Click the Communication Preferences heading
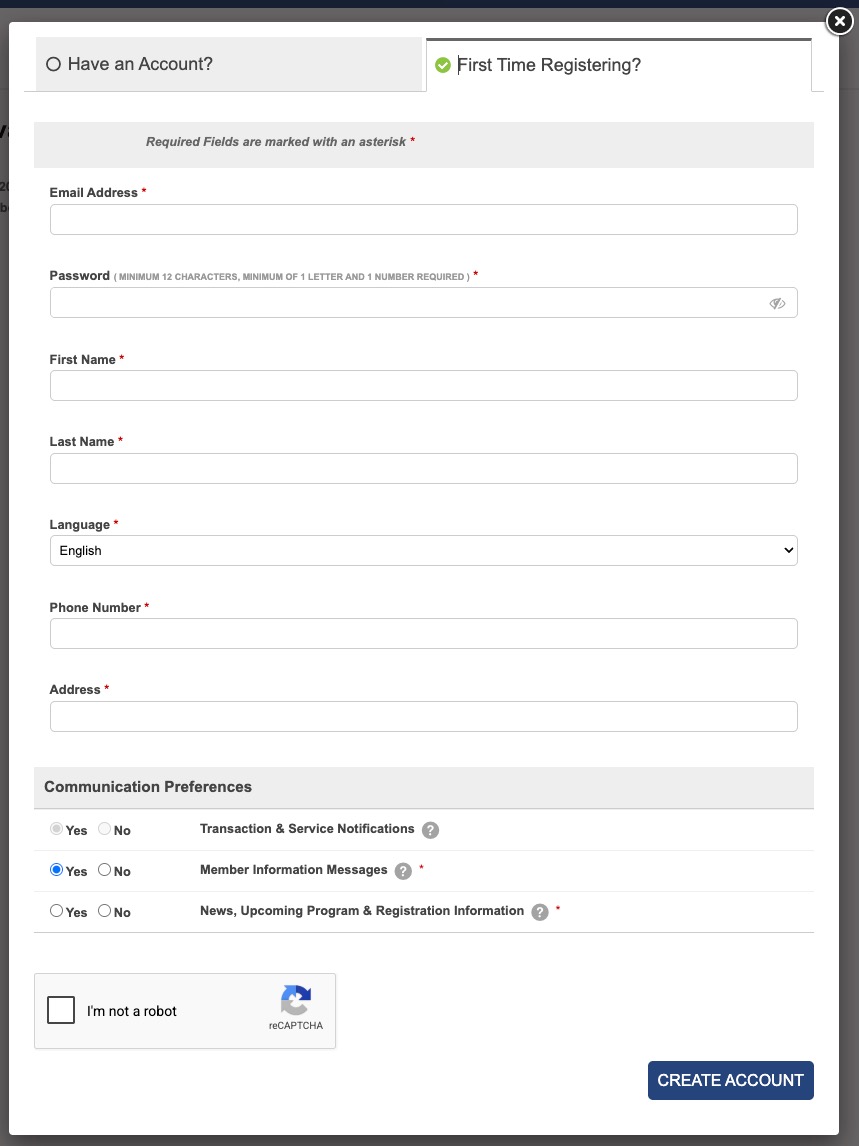 (148, 787)
